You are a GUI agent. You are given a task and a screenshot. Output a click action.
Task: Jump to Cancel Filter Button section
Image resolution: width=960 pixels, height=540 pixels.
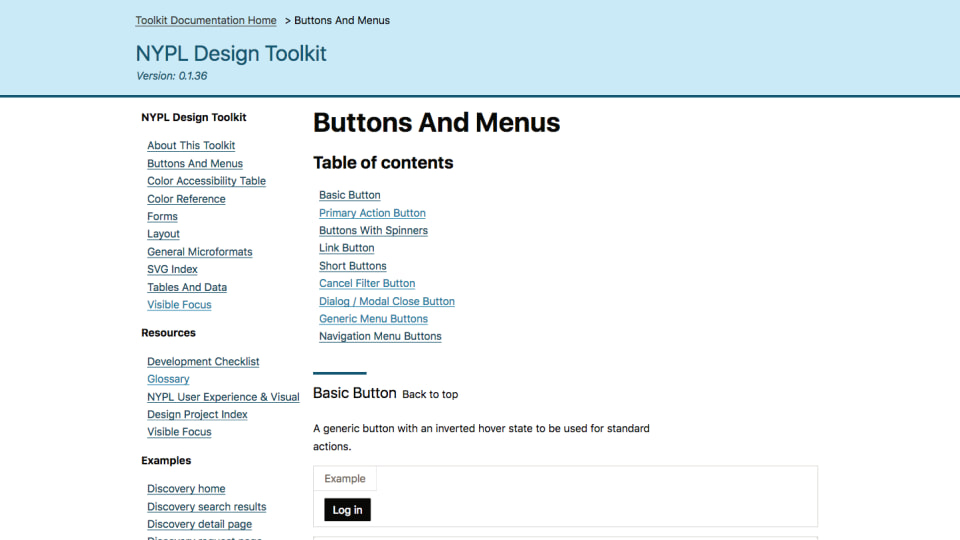point(367,283)
